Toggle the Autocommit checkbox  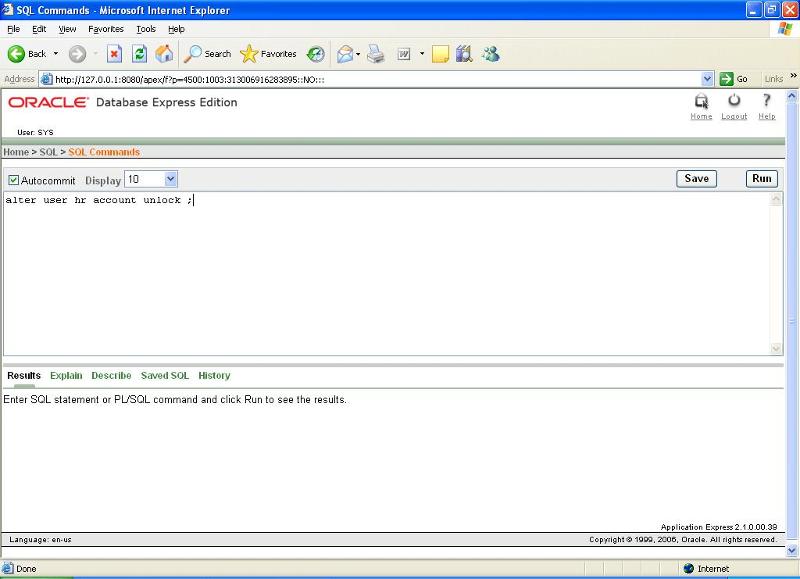pyautogui.click(x=13, y=180)
